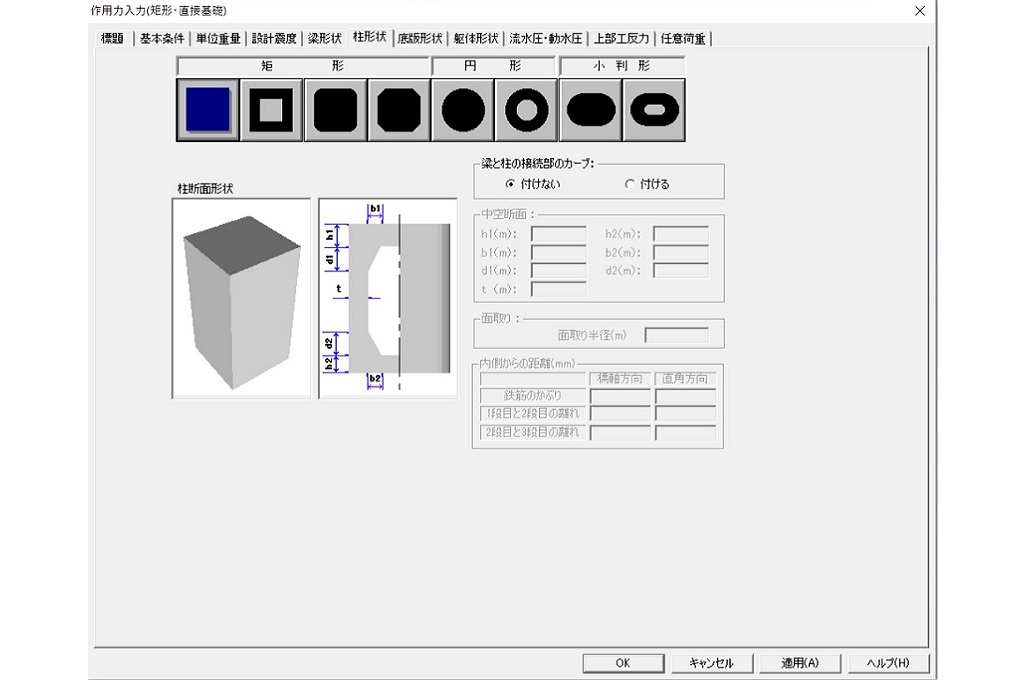Pick the solid oval column shape
Image resolution: width=1024 pixels, height=682 pixels.
(590, 110)
